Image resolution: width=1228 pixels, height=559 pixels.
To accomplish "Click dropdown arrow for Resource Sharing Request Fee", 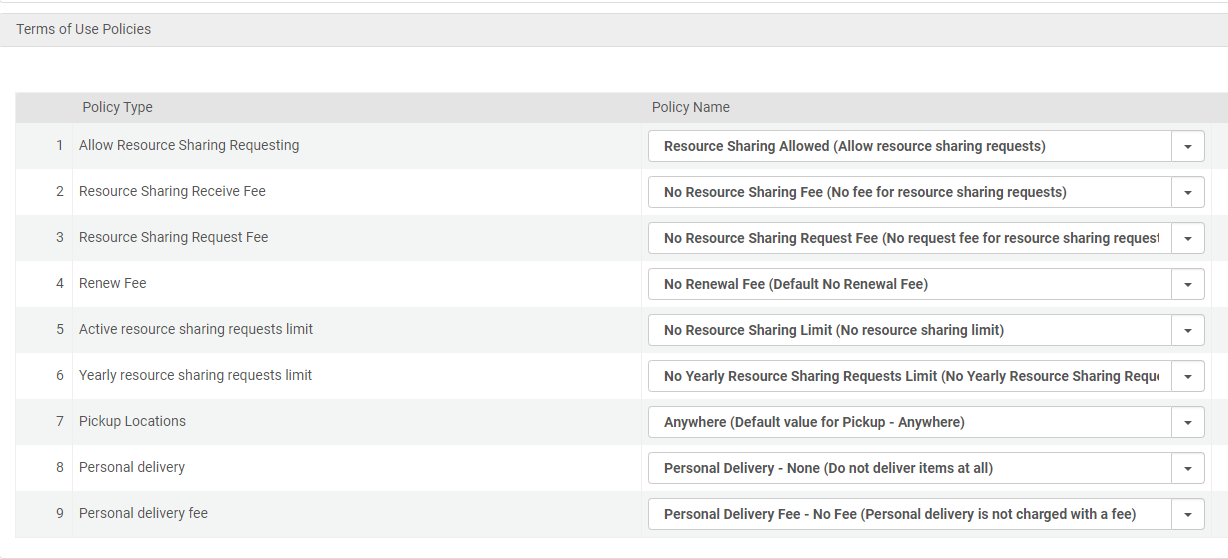I will click(1187, 238).
